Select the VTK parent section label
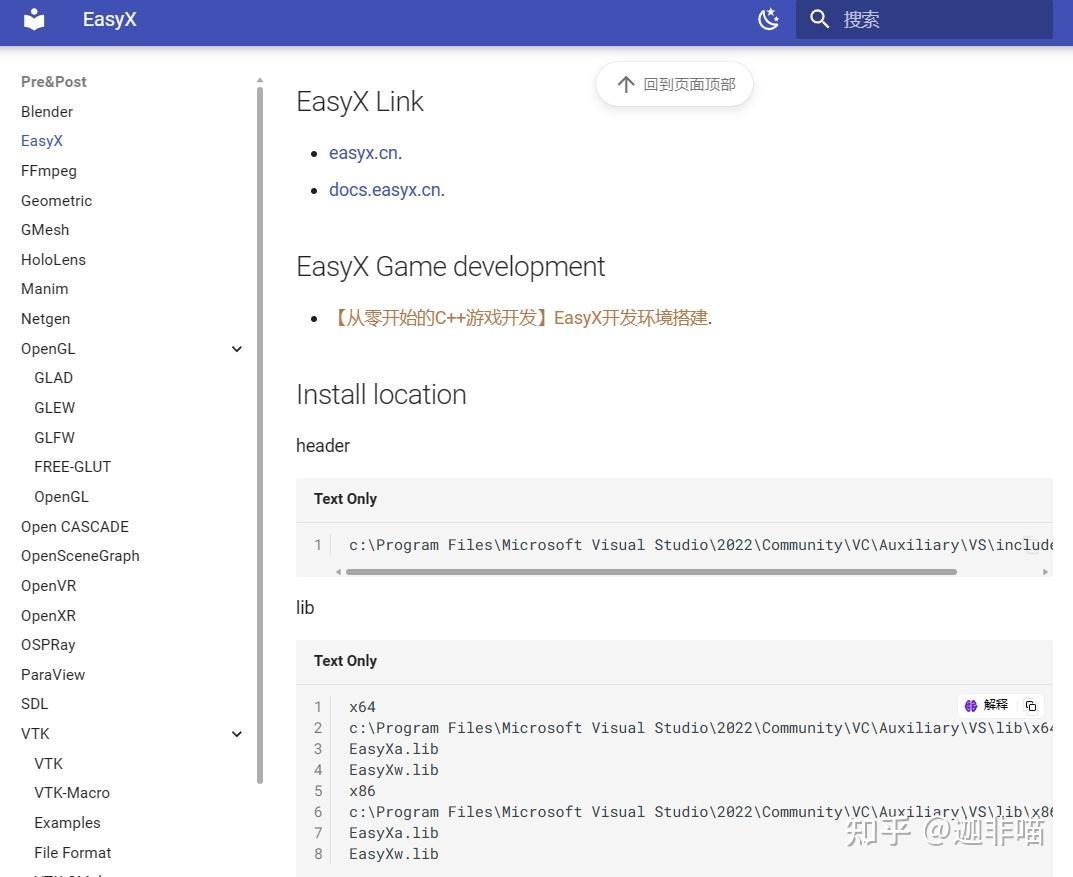 coord(35,734)
